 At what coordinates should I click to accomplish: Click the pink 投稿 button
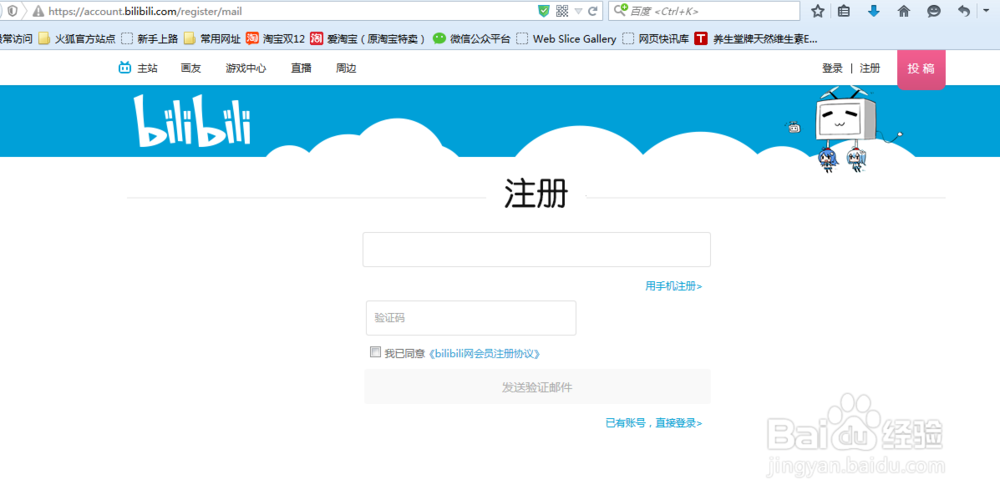(921, 69)
